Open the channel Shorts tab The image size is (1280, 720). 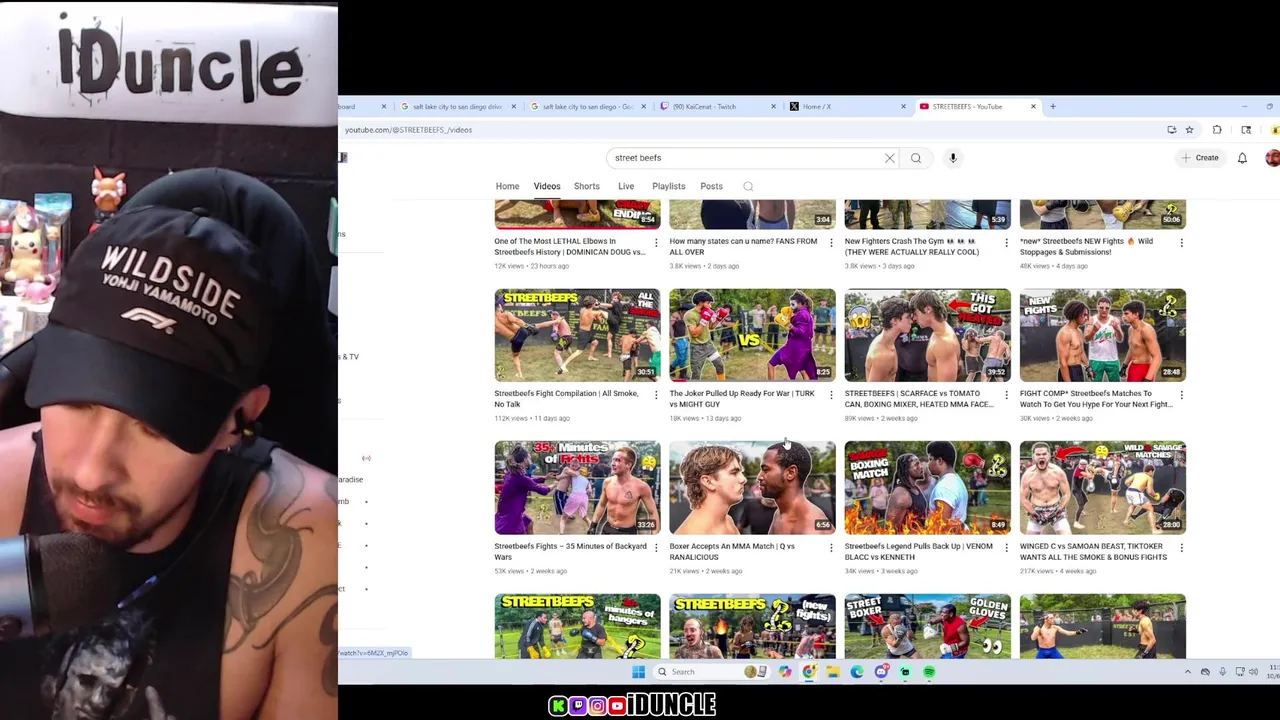tap(587, 186)
